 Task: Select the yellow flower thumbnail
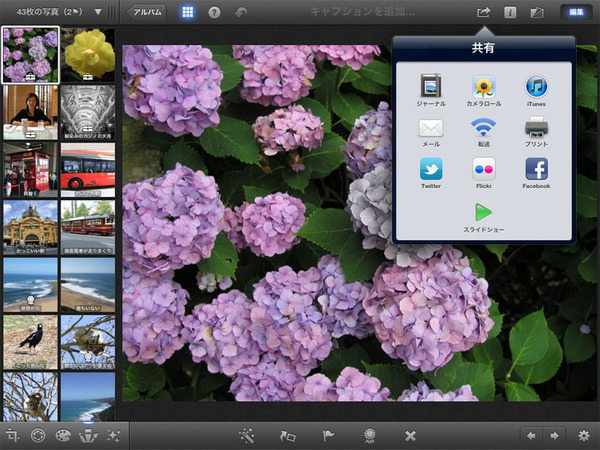click(88, 55)
